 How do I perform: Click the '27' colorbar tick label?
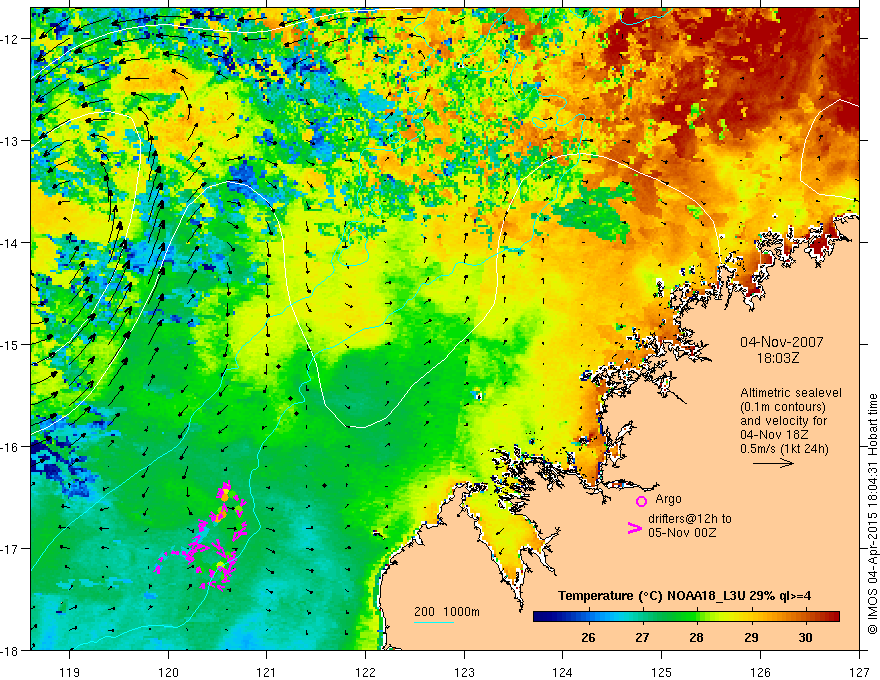click(x=642, y=637)
